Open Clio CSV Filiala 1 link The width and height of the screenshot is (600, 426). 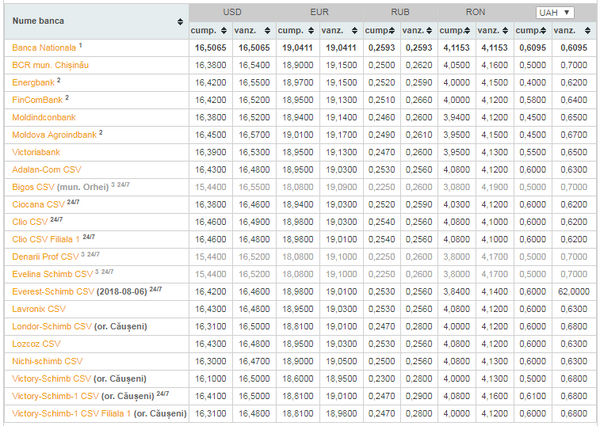pyautogui.click(x=46, y=240)
